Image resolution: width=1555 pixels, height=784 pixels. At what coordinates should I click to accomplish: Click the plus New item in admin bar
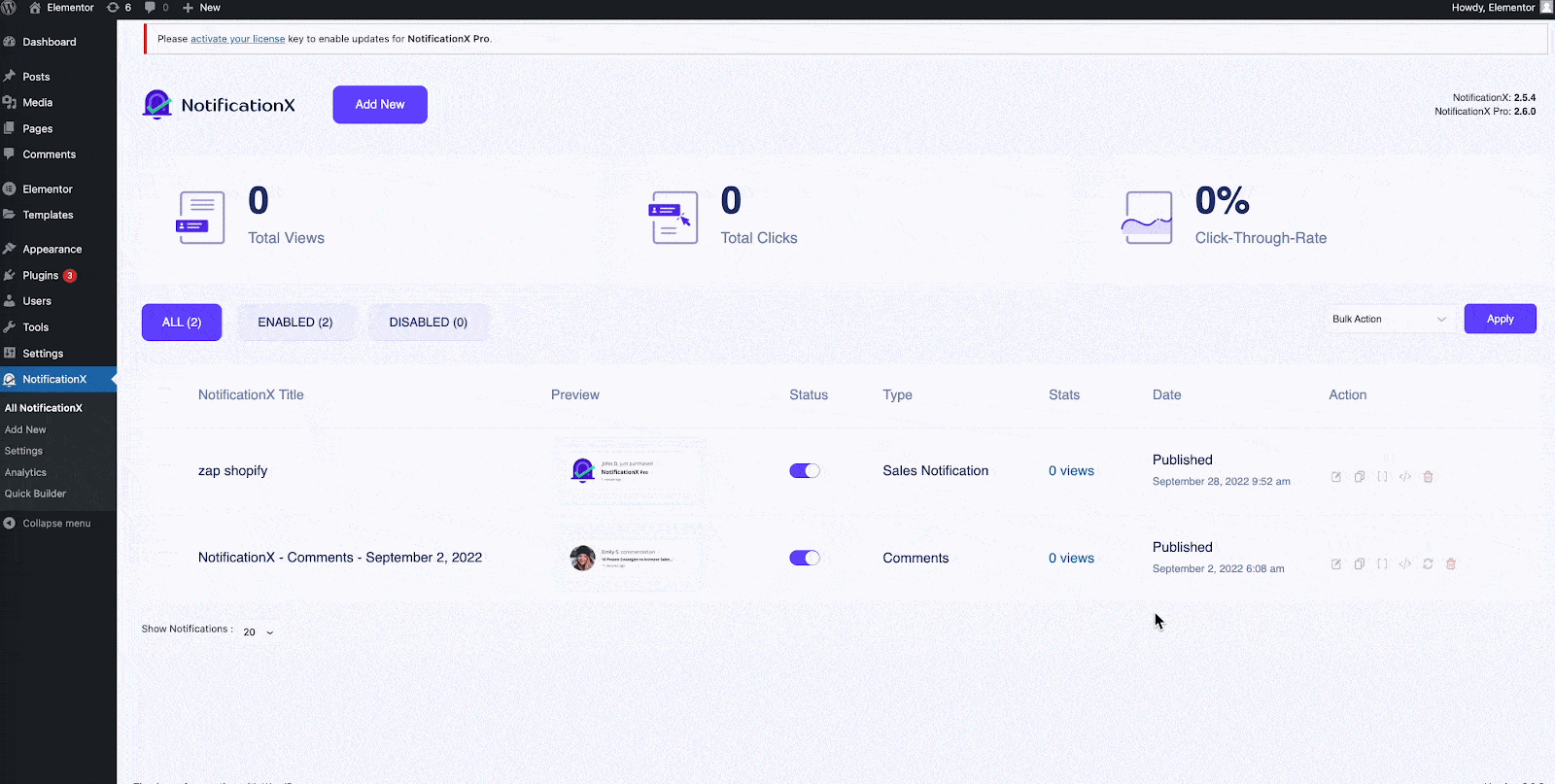click(201, 8)
